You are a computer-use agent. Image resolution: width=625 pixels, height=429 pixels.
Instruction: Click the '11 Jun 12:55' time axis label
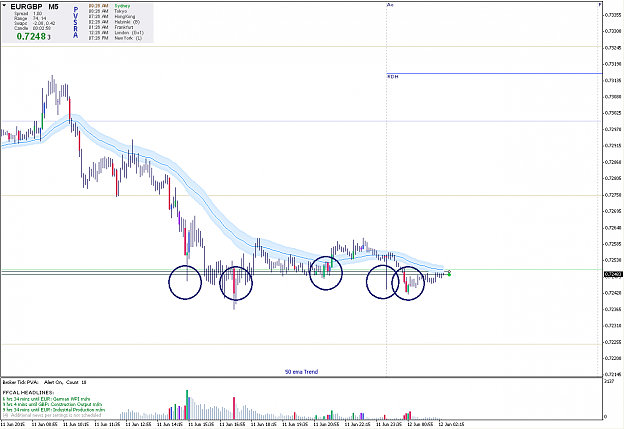(138, 424)
